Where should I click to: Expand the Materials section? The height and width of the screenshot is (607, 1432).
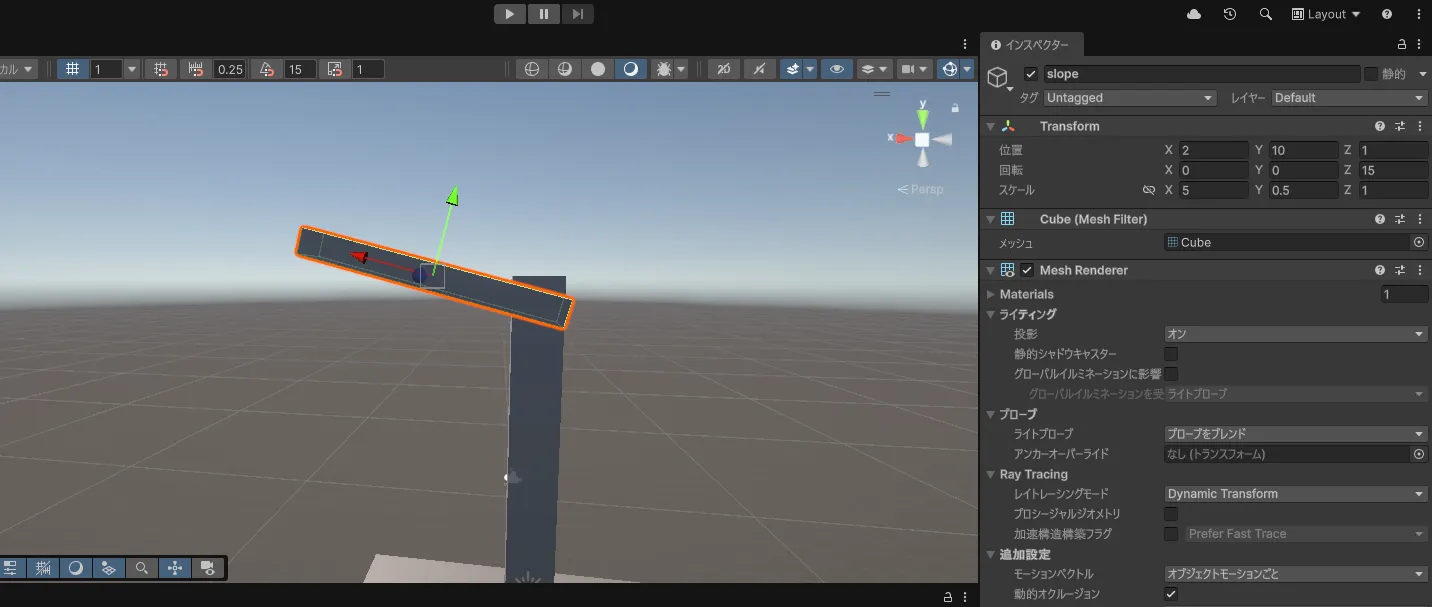pyautogui.click(x=991, y=294)
